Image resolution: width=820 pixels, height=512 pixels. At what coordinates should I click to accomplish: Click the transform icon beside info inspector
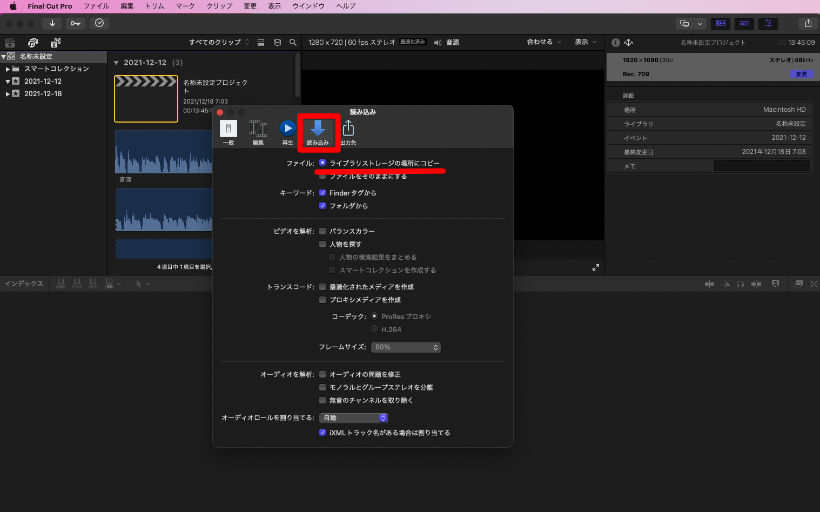(629, 42)
